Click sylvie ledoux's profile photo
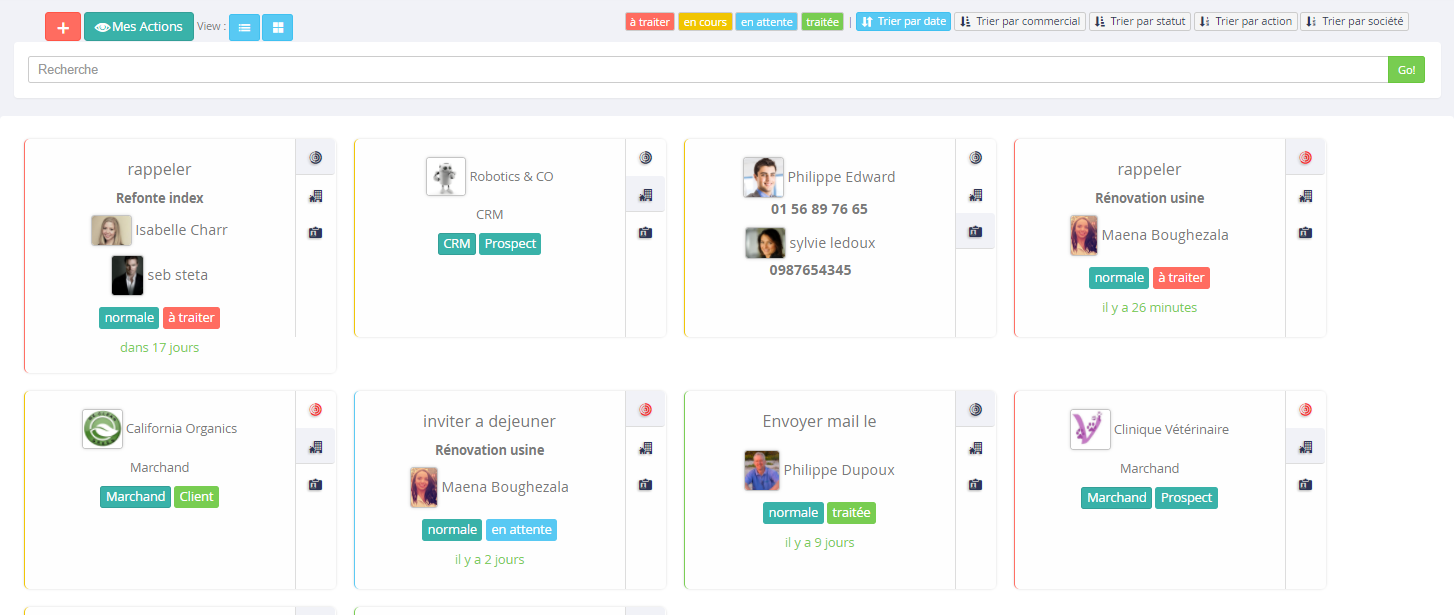 (765, 243)
